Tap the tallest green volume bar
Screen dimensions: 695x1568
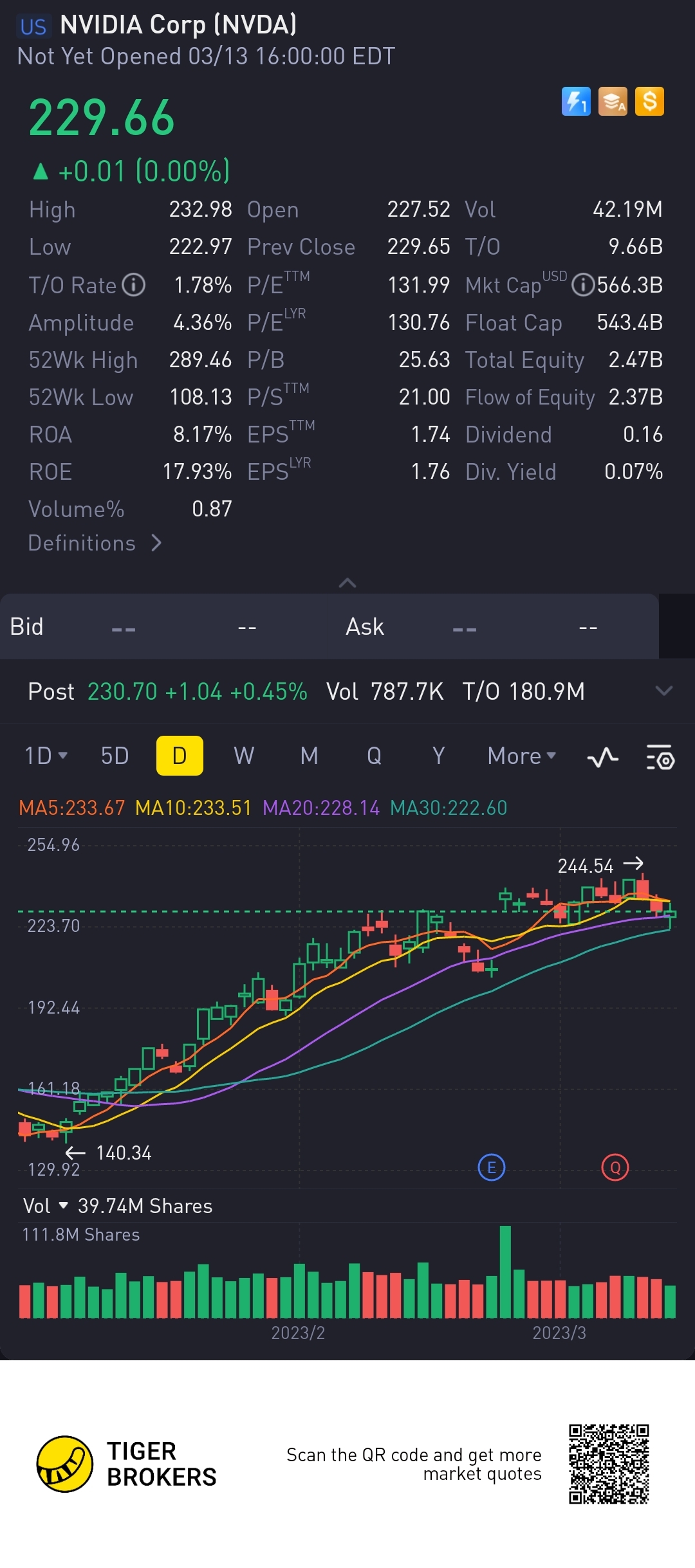pyautogui.click(x=505, y=1272)
